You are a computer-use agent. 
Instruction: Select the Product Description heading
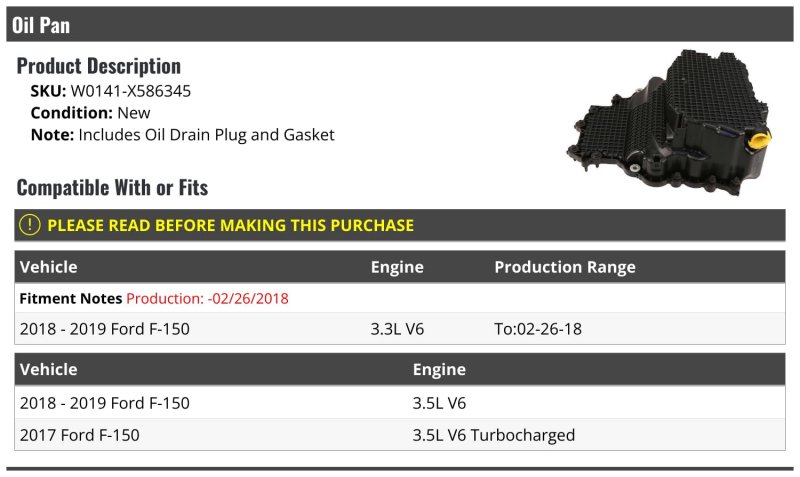pyautogui.click(x=98, y=66)
